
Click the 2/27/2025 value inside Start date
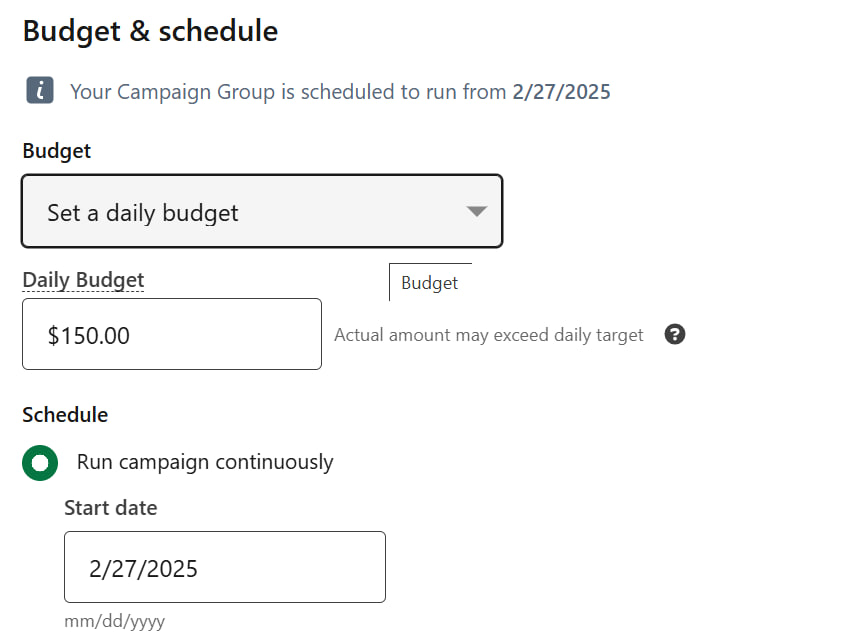point(143,569)
